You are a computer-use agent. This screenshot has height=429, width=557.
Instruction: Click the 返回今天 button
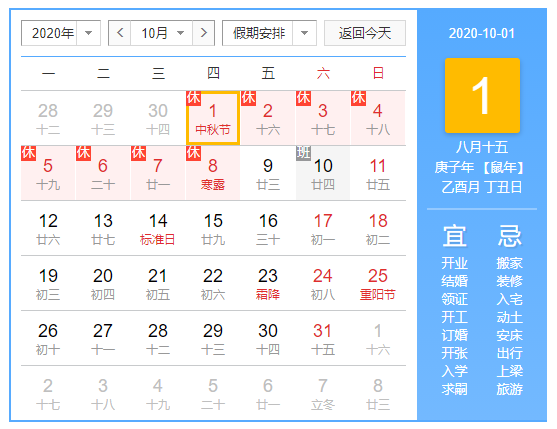click(365, 33)
